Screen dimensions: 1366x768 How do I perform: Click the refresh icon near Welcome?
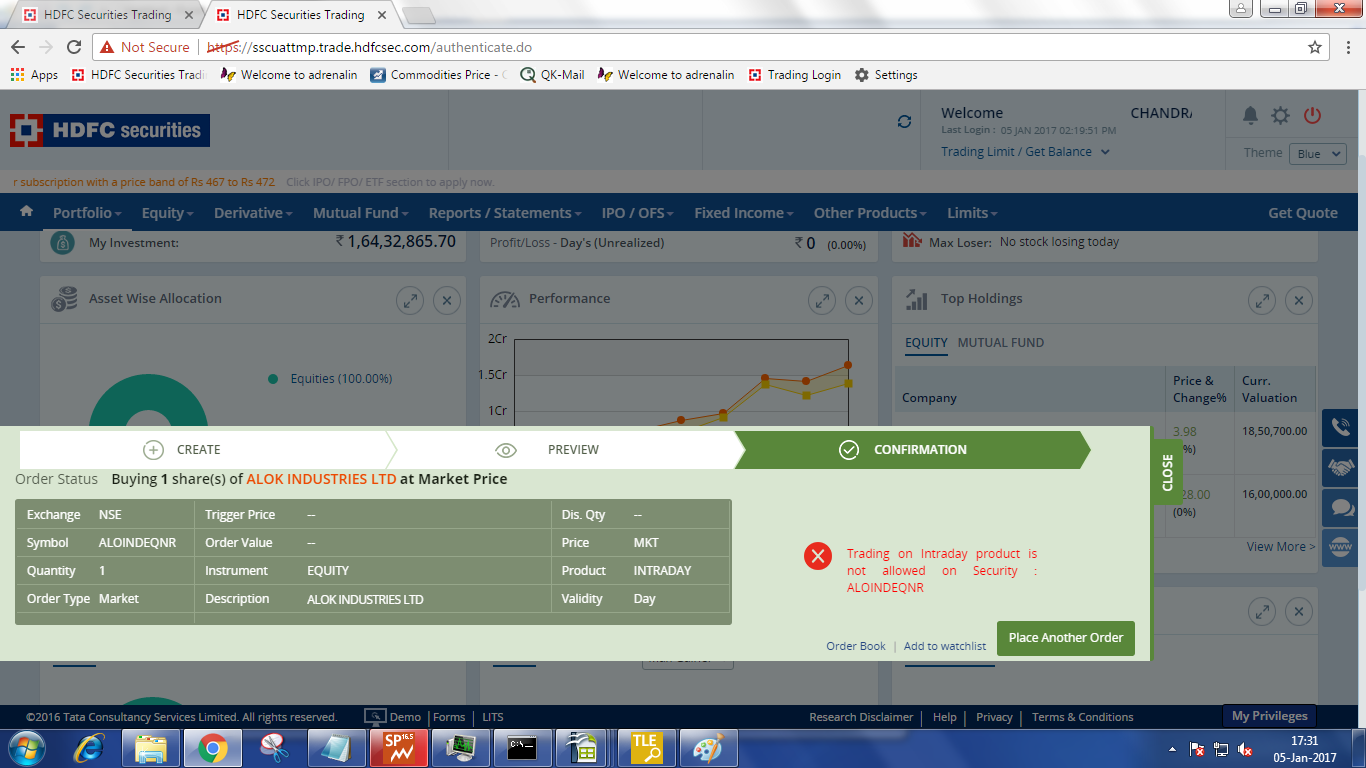click(904, 121)
